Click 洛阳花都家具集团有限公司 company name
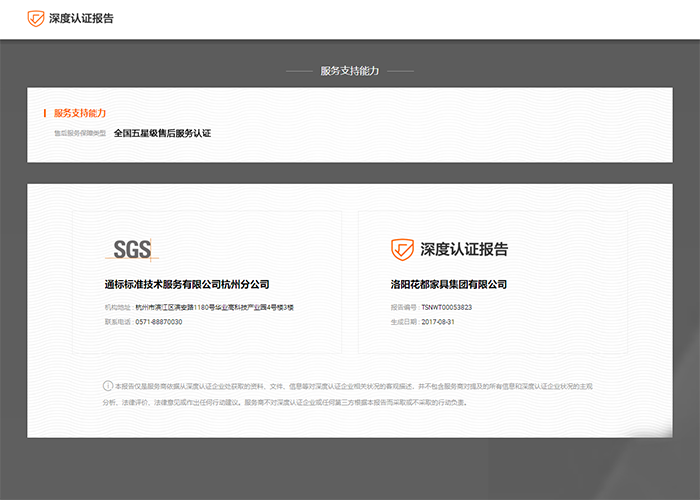Viewport: 700px width, 500px height. 448,284
